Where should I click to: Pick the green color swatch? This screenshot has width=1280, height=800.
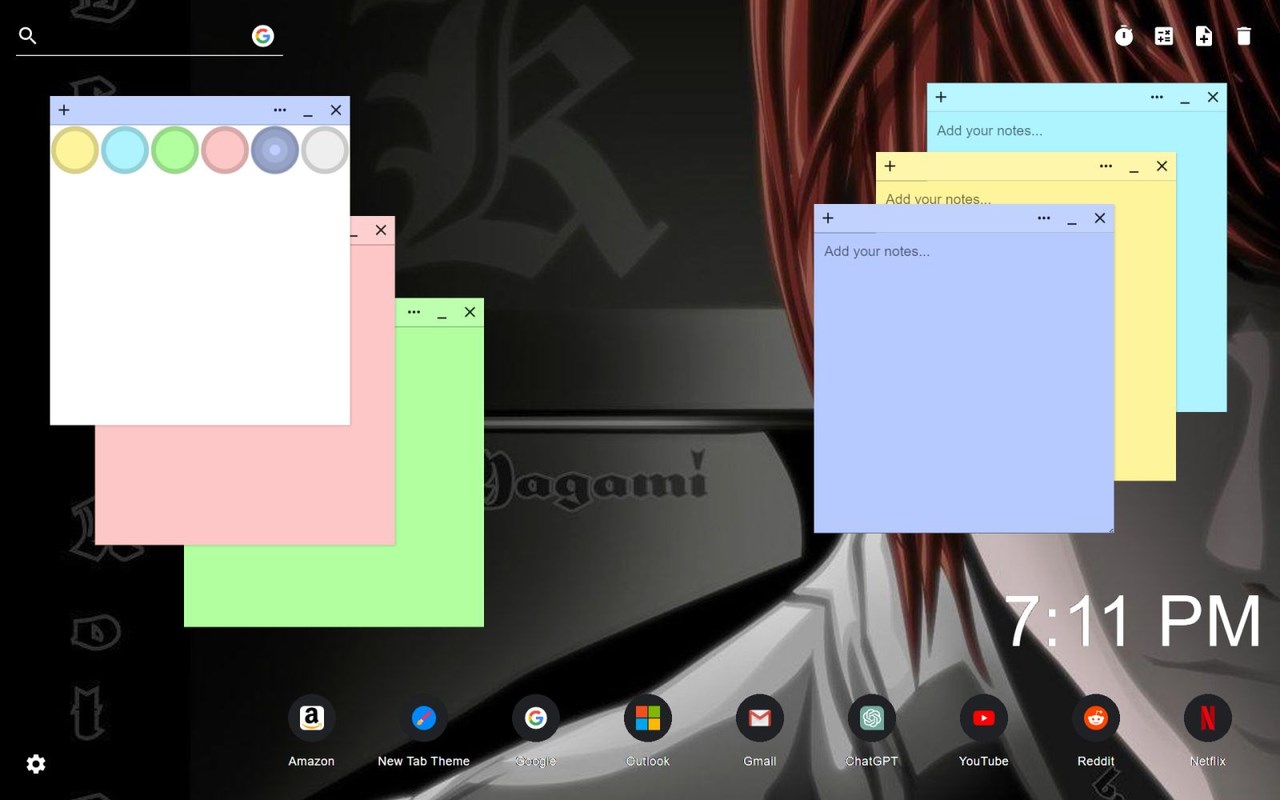pyautogui.click(x=175, y=150)
